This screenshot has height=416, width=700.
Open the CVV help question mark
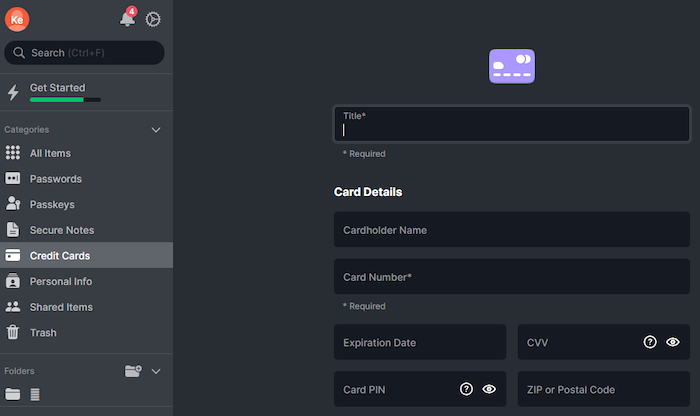click(x=650, y=342)
